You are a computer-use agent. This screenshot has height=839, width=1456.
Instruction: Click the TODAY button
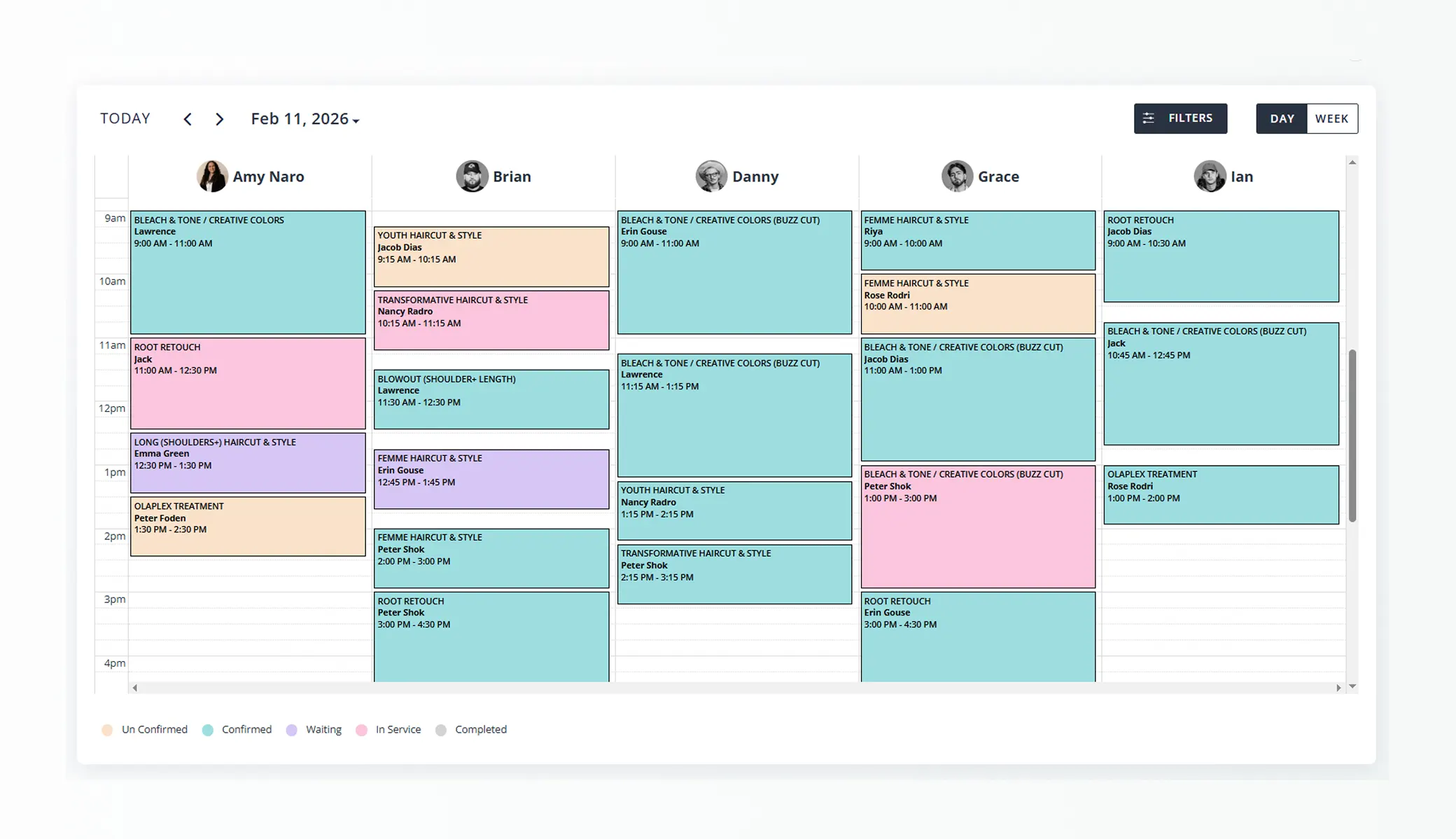(x=125, y=118)
